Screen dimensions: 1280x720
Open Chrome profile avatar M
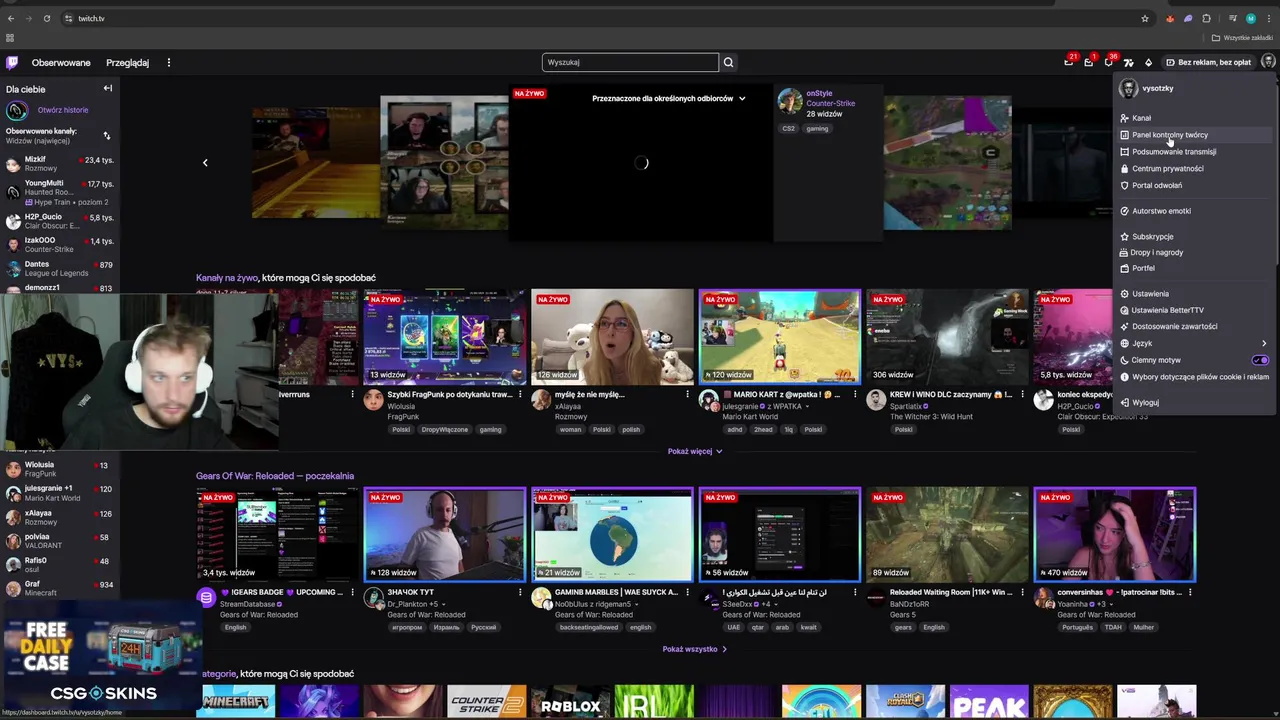(x=1250, y=18)
